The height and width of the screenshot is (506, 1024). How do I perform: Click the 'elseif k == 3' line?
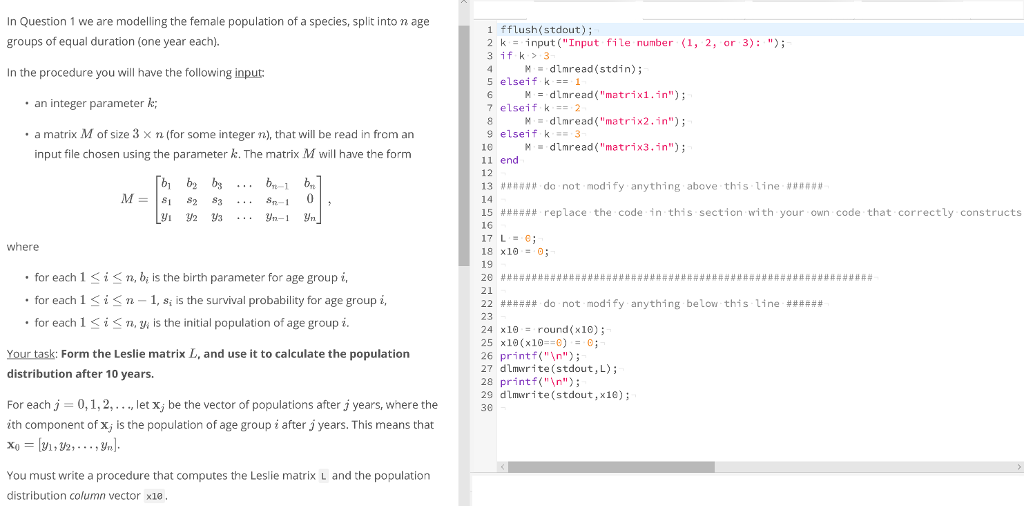pyautogui.click(x=539, y=134)
